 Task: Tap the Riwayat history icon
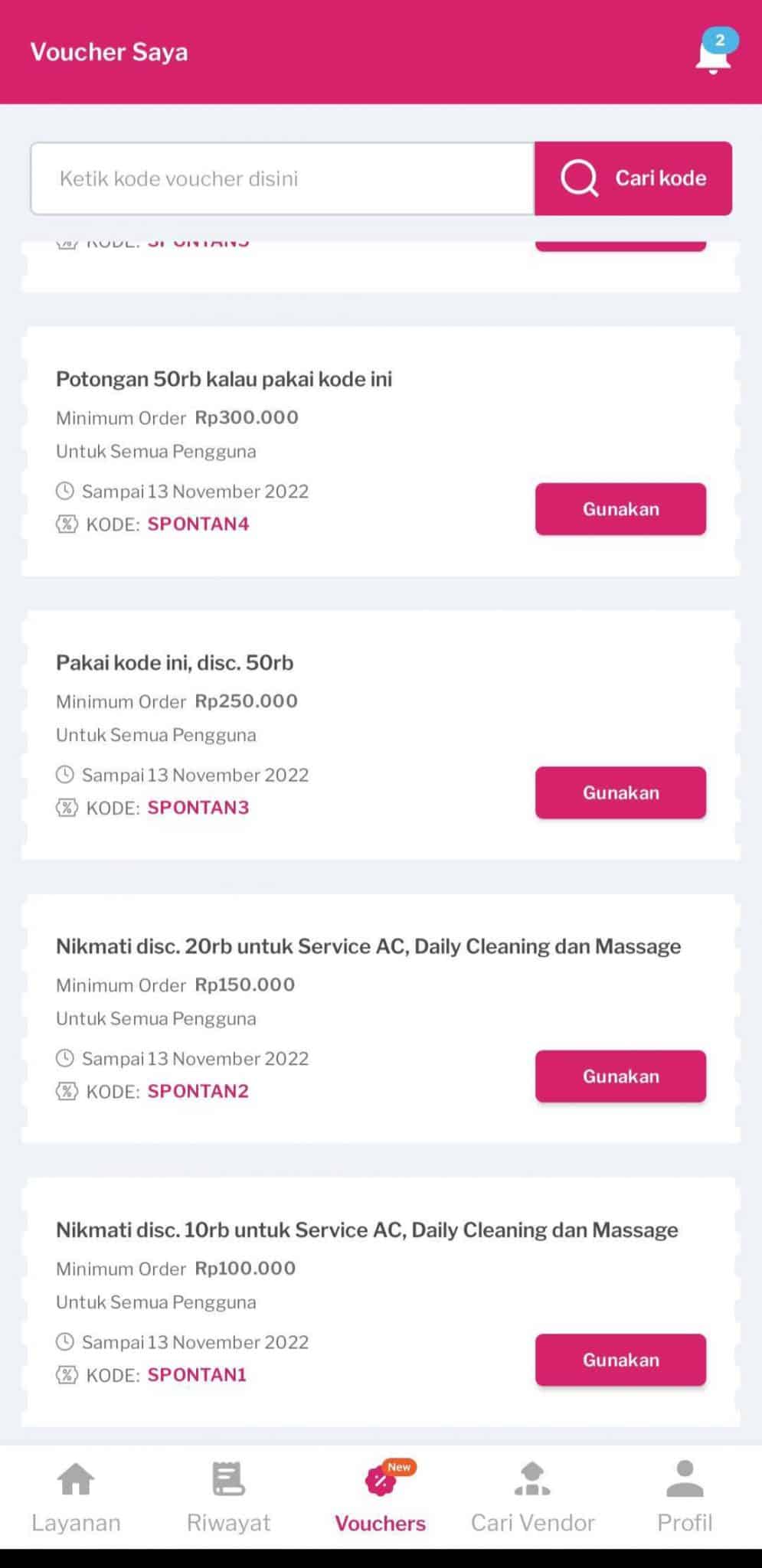coord(228,1478)
